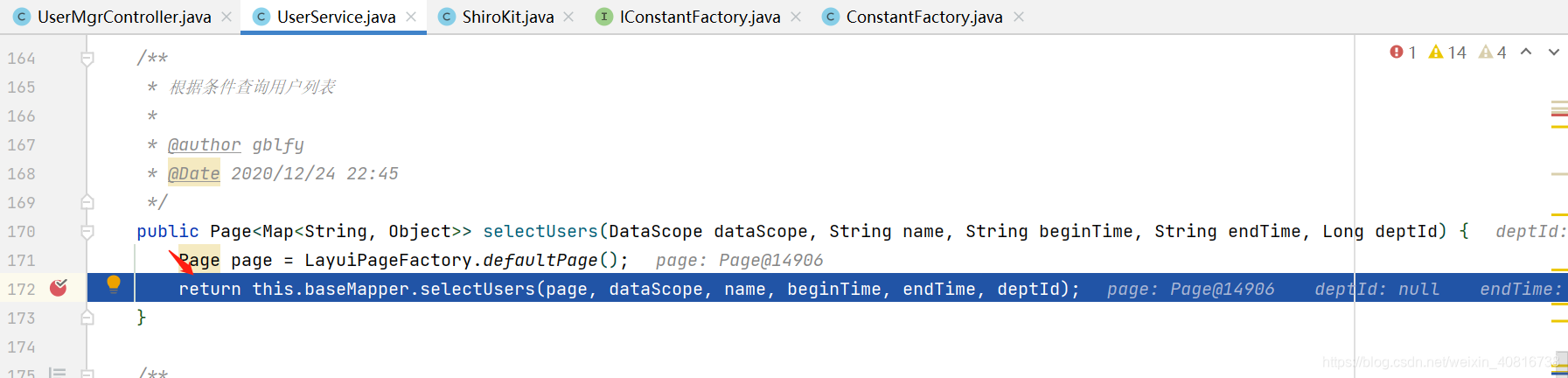
Task: Click the warning count indicator showing 14
Action: point(1447,52)
